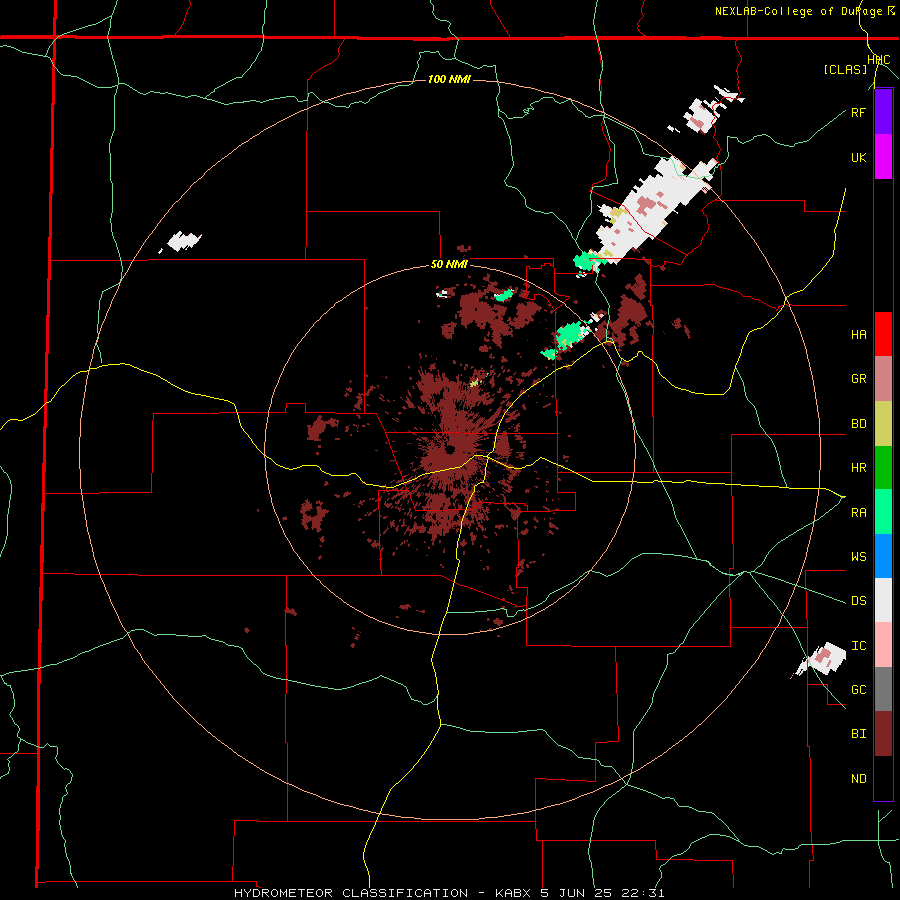This screenshot has width=900, height=900.
Task: Click the DS white legend swatch
Action: tap(883, 600)
